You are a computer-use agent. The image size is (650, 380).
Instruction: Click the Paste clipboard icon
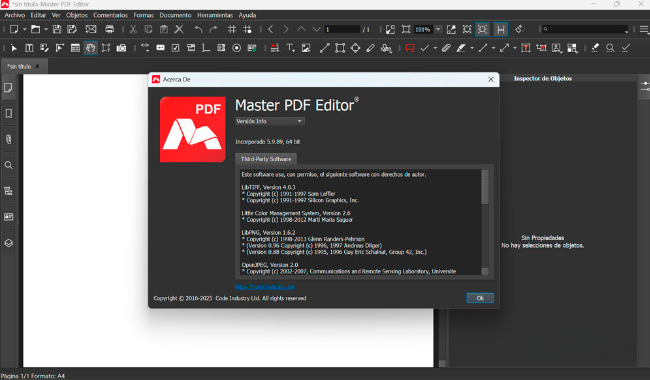tap(164, 29)
